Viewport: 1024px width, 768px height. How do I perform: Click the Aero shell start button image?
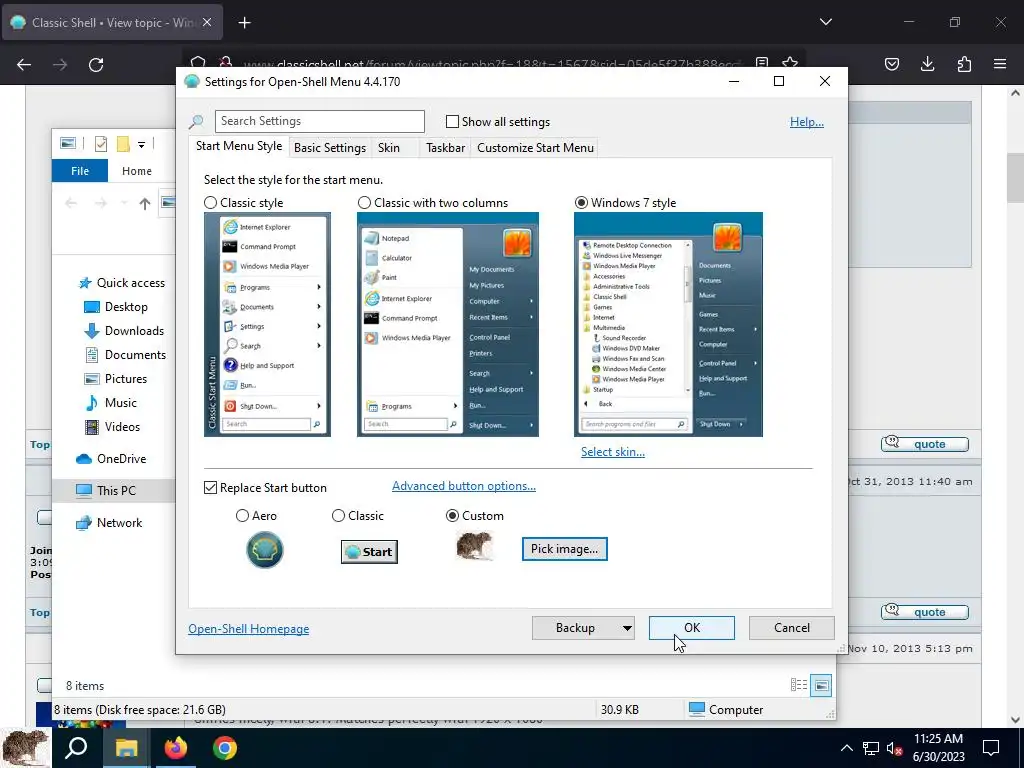click(x=264, y=550)
